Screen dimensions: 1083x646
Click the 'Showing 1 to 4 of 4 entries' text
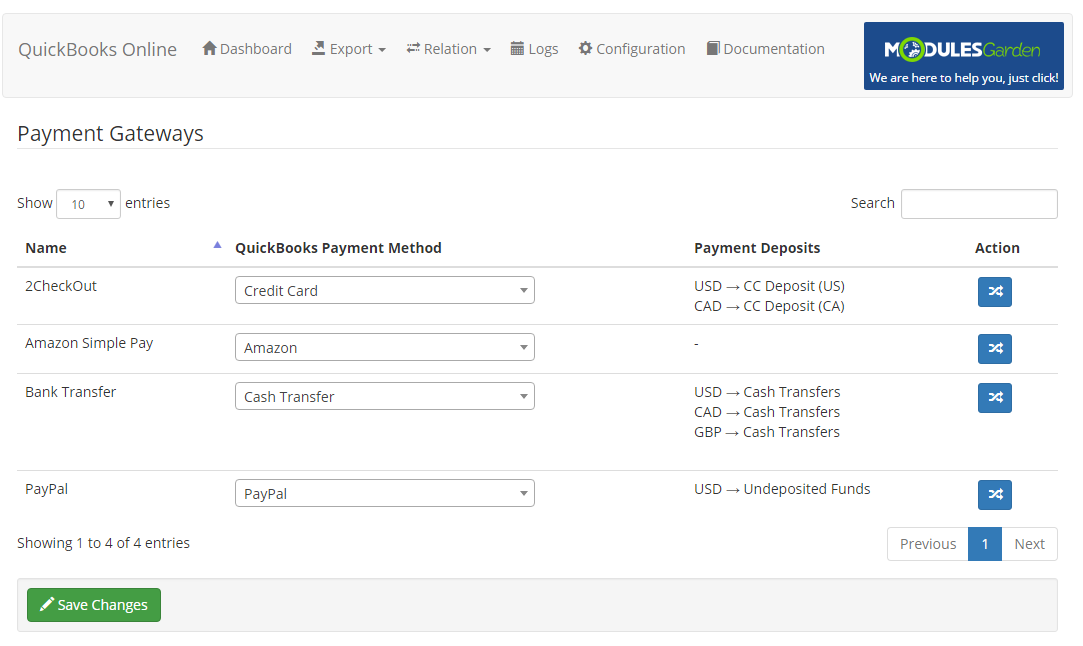point(104,543)
